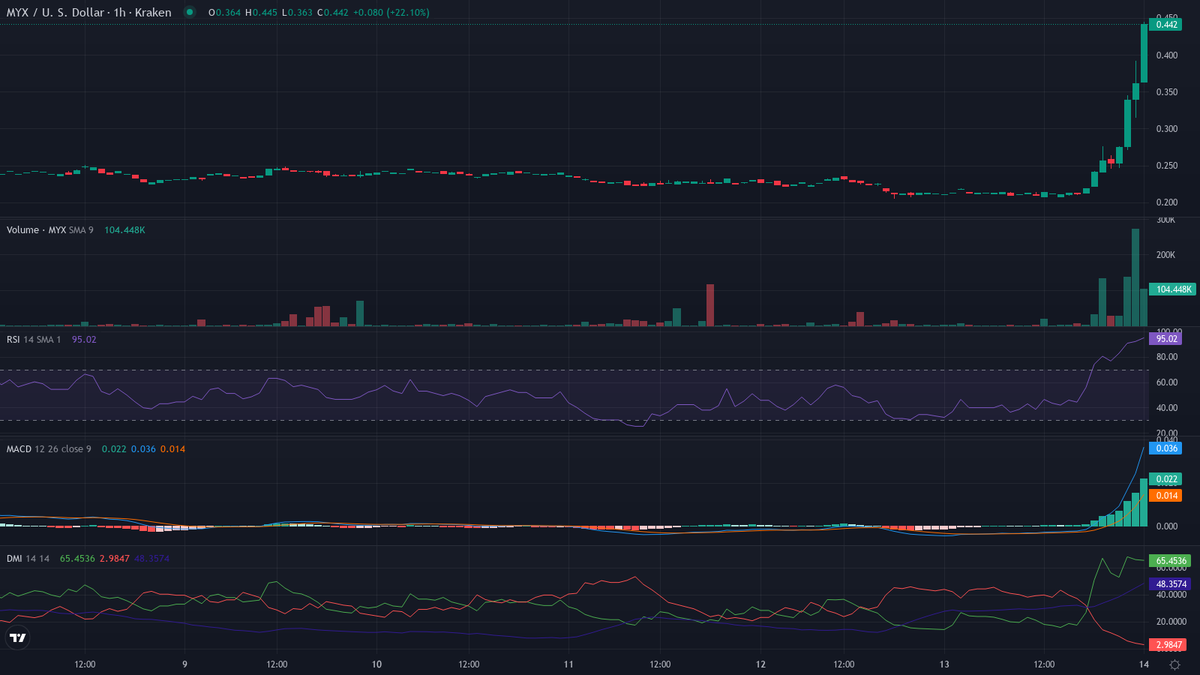Click the date label 10 on time axis
Screen dimensions: 1200x675
[x=376, y=663]
